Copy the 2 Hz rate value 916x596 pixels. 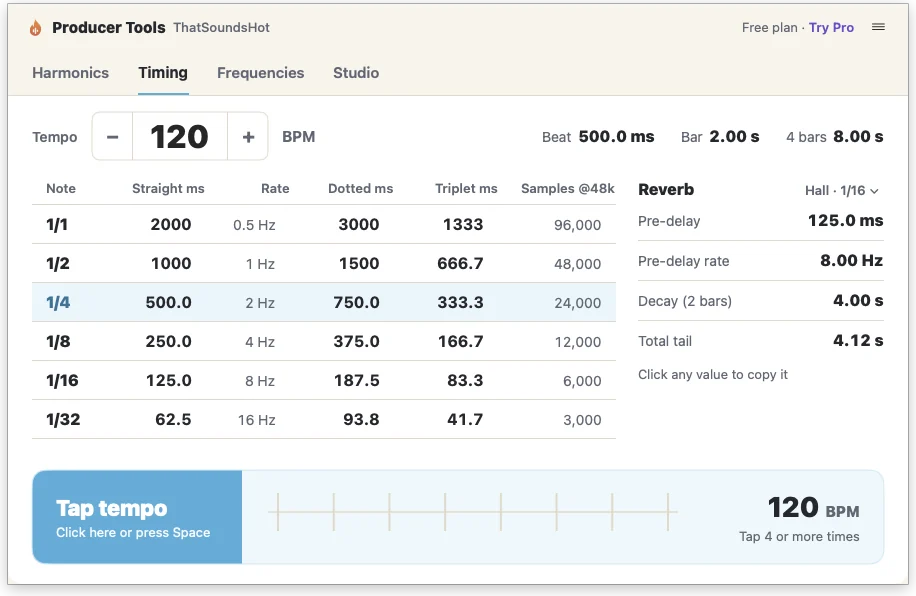(260, 303)
